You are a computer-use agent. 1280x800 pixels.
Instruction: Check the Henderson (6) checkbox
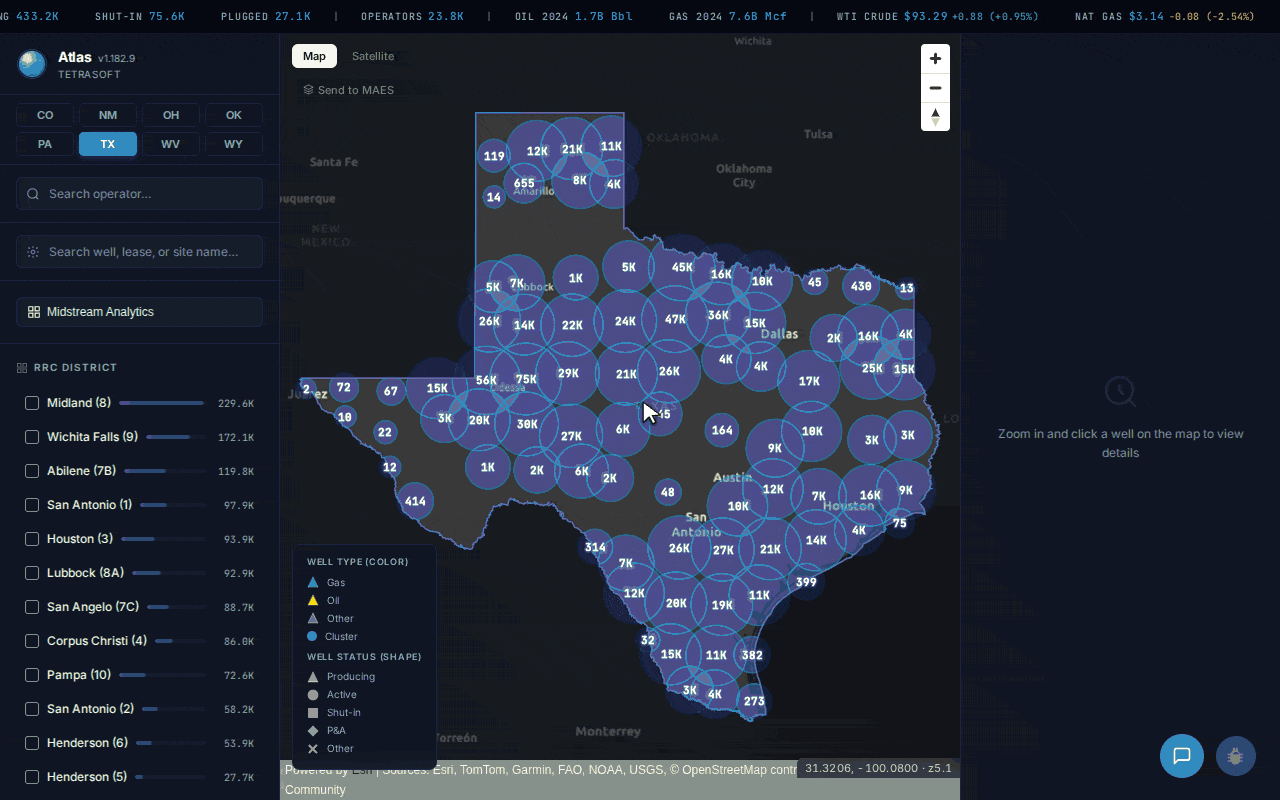tap(32, 743)
